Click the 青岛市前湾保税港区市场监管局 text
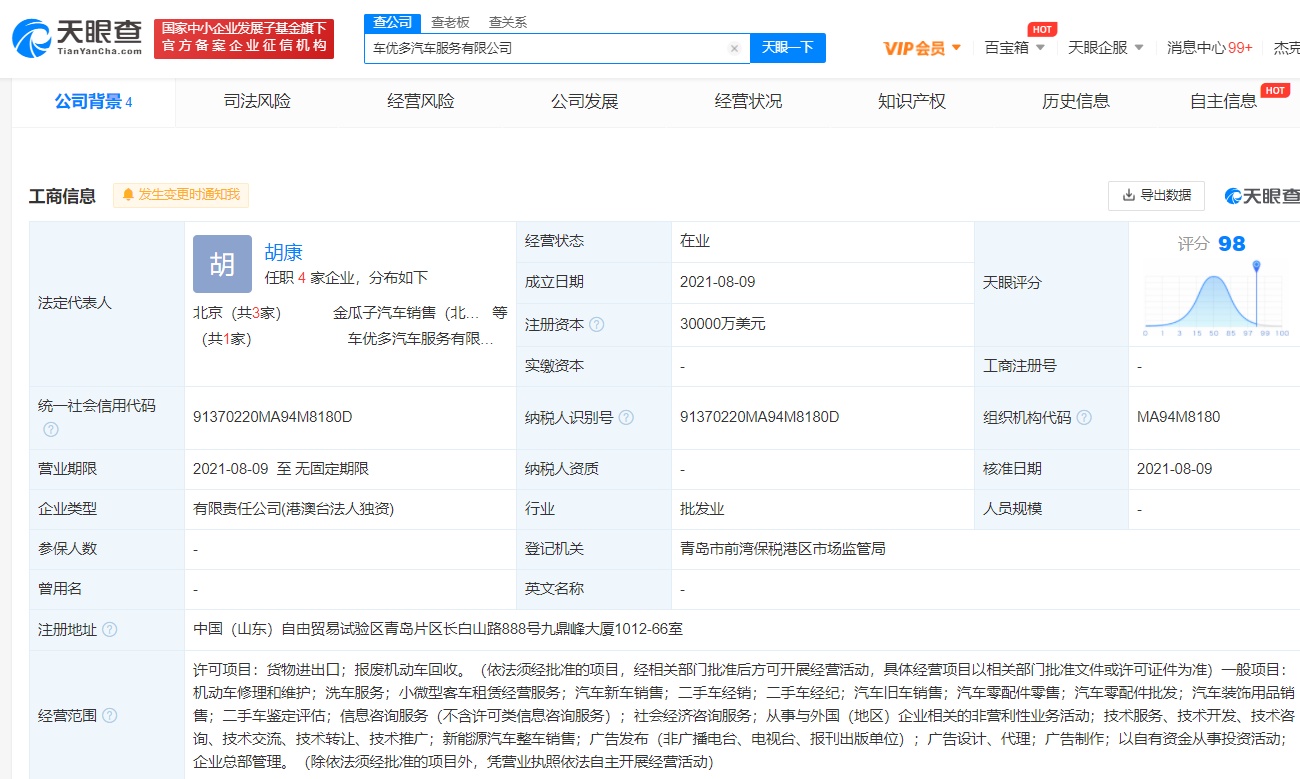This screenshot has height=779, width=1300. click(782, 549)
